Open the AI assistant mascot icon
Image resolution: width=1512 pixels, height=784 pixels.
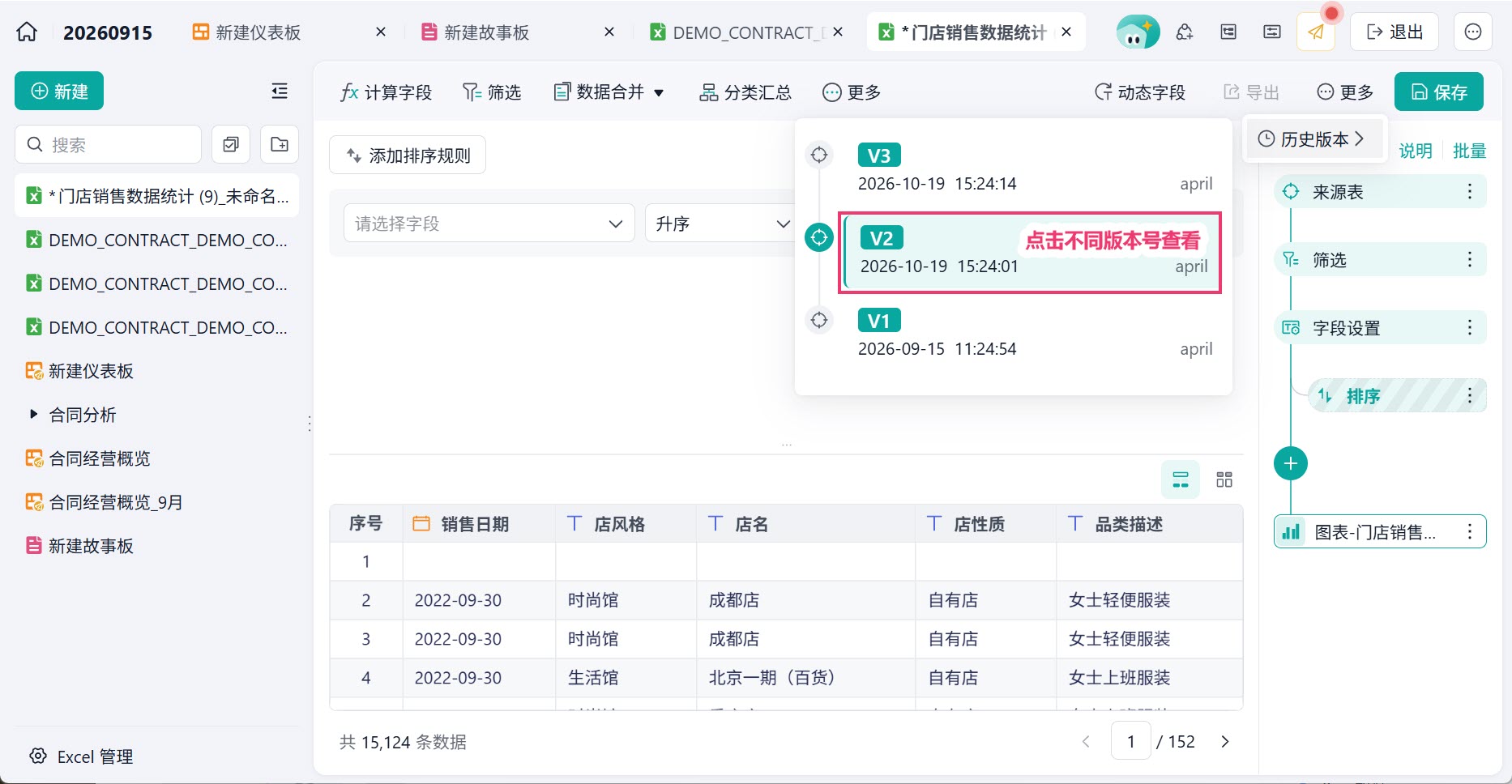tap(1137, 32)
